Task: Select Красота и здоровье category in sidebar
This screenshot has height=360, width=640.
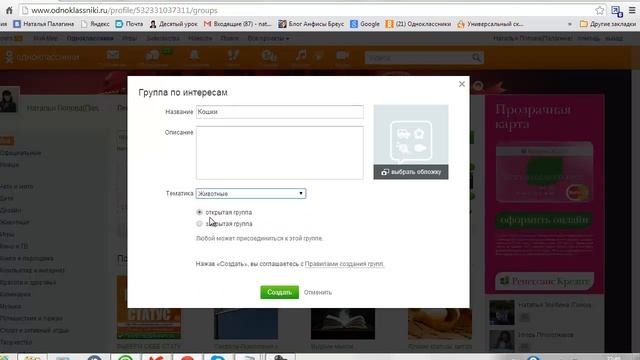Action: coord(28,282)
